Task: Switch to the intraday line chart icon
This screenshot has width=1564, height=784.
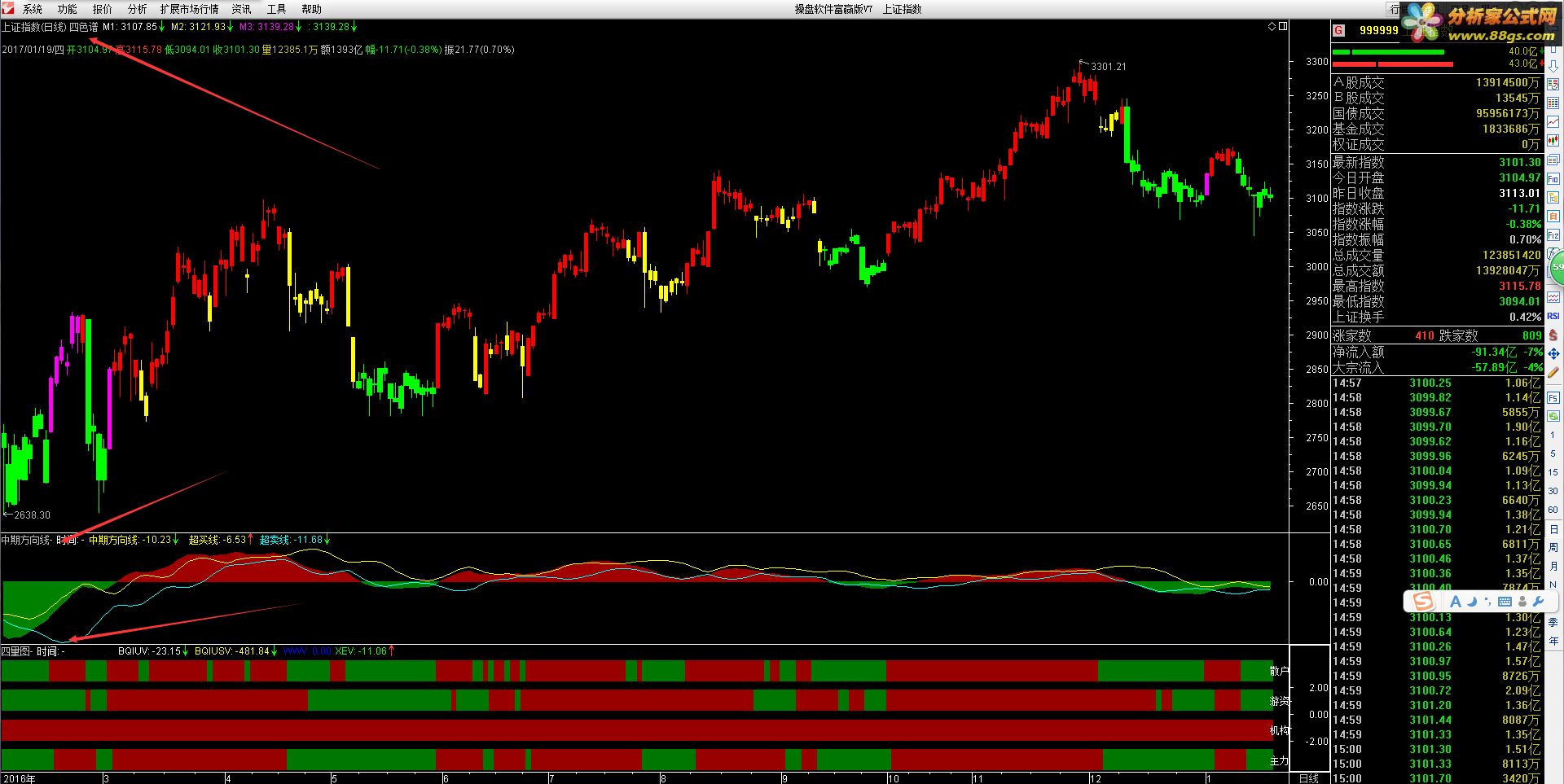Action: [x=1553, y=121]
